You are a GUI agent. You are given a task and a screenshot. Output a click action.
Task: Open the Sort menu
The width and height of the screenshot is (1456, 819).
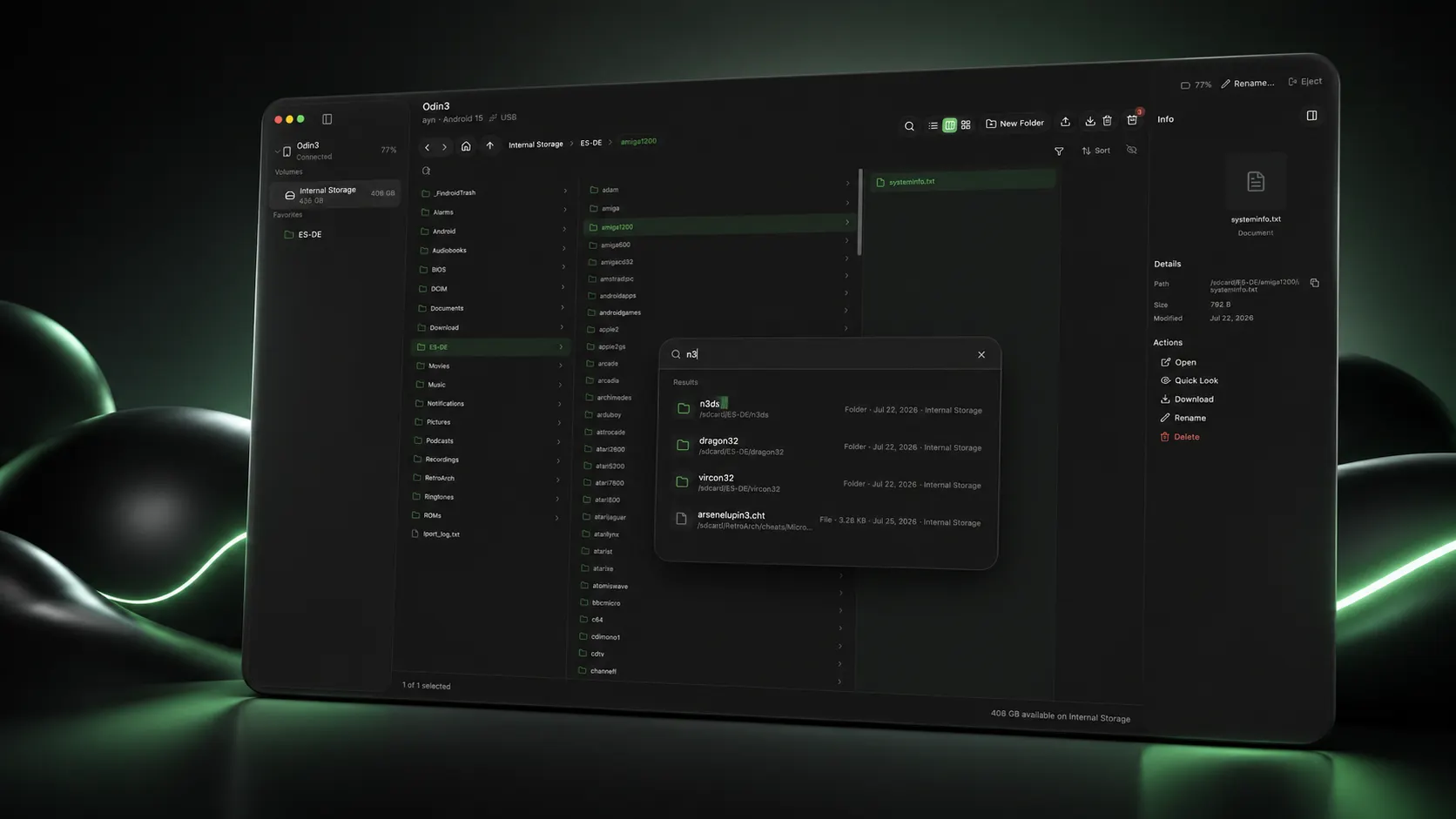point(1095,151)
